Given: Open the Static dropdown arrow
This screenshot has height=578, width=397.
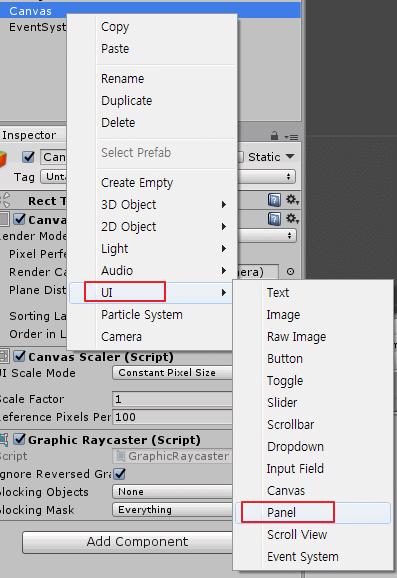Looking at the screenshot, I should click(x=290, y=156).
